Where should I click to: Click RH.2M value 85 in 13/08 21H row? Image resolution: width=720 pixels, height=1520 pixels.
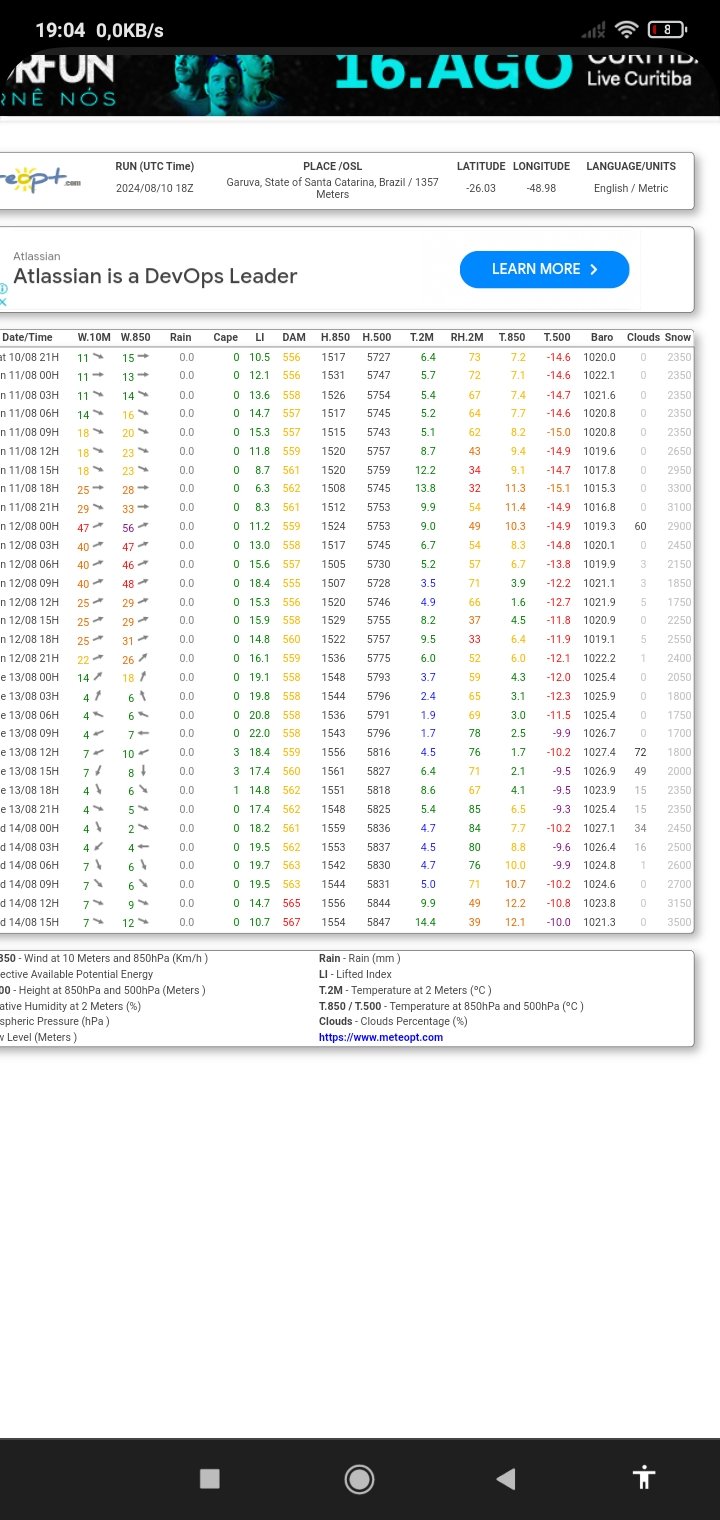coord(475,809)
